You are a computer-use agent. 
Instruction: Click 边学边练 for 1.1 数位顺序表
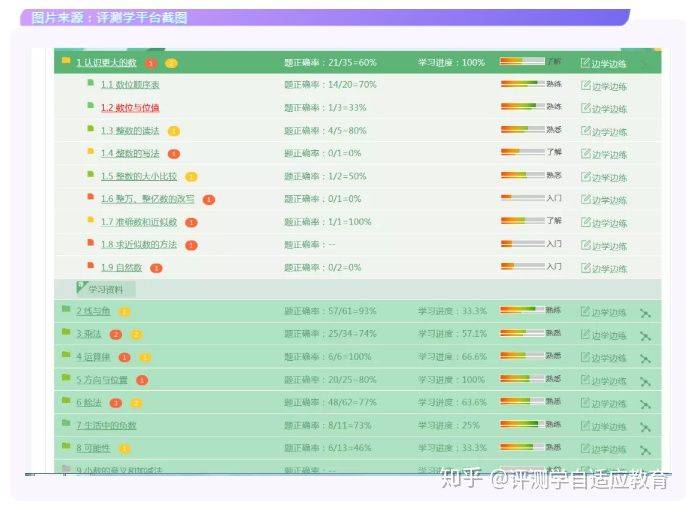604,85
